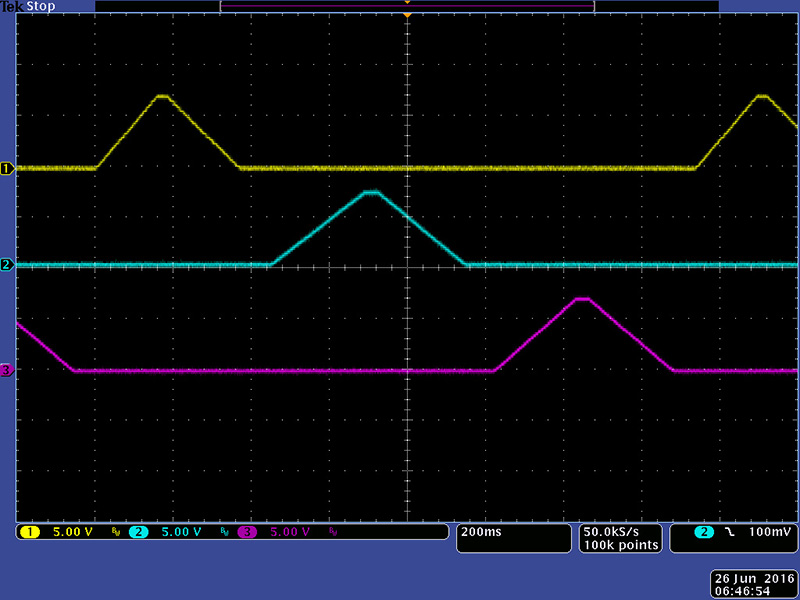Image resolution: width=800 pixels, height=600 pixels.
Task: Click the falling-edge trigger slope icon
Action: [729, 532]
